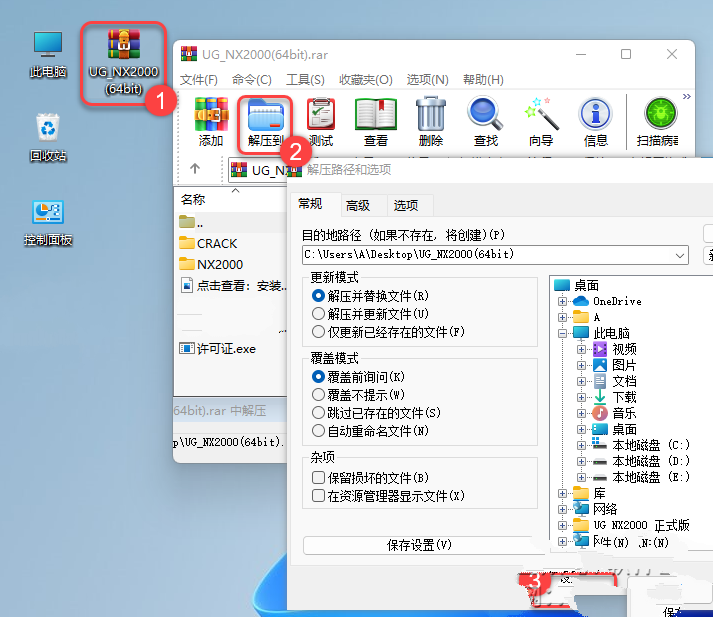This screenshot has height=617, width=713.
Task: Select the 点击查看：安装 file entry
Action: (233, 286)
